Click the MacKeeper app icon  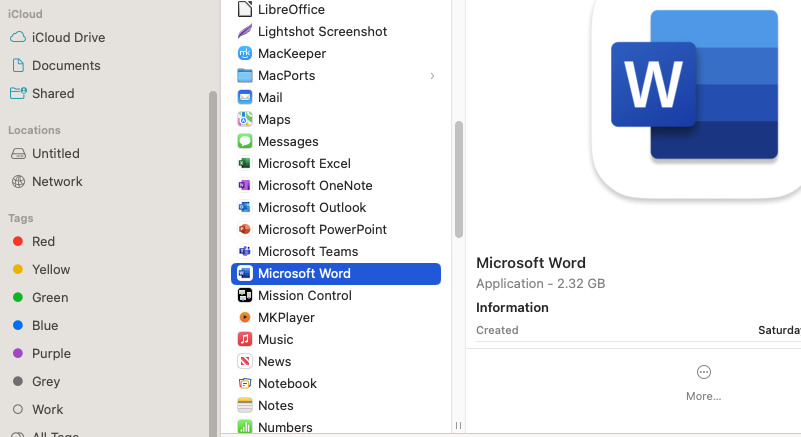click(245, 53)
